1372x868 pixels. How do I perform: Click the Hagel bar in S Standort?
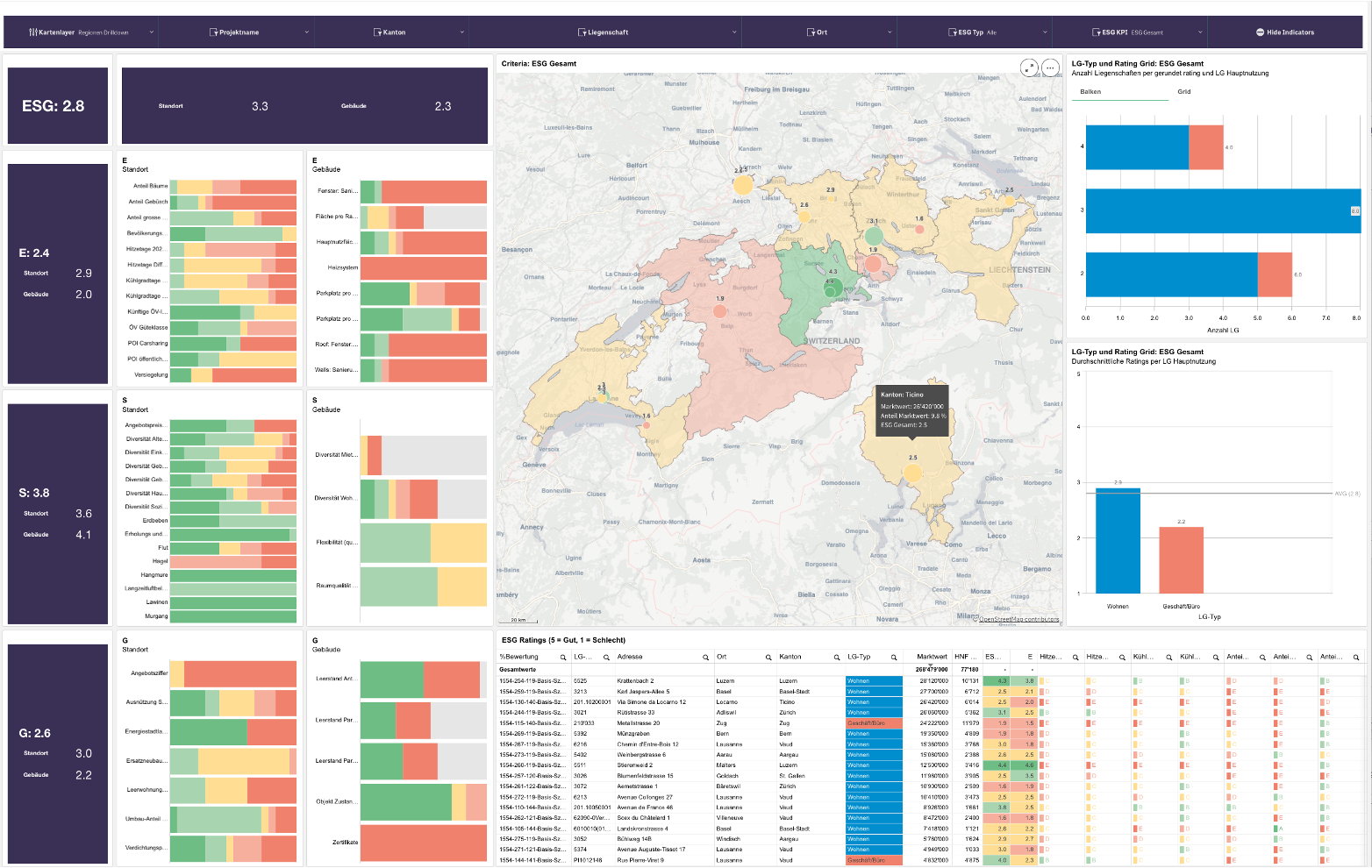[x=233, y=561]
